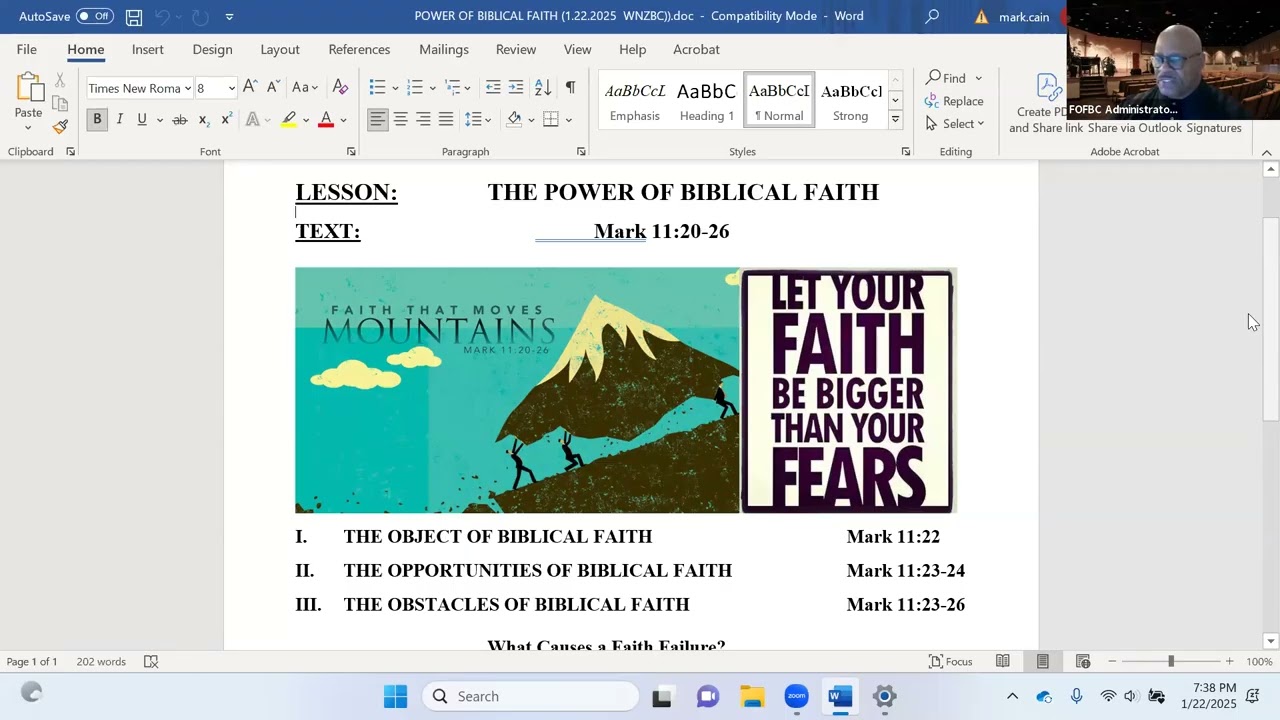Apply the Emphasis style
This screenshot has width=1280, height=720.
[634, 100]
